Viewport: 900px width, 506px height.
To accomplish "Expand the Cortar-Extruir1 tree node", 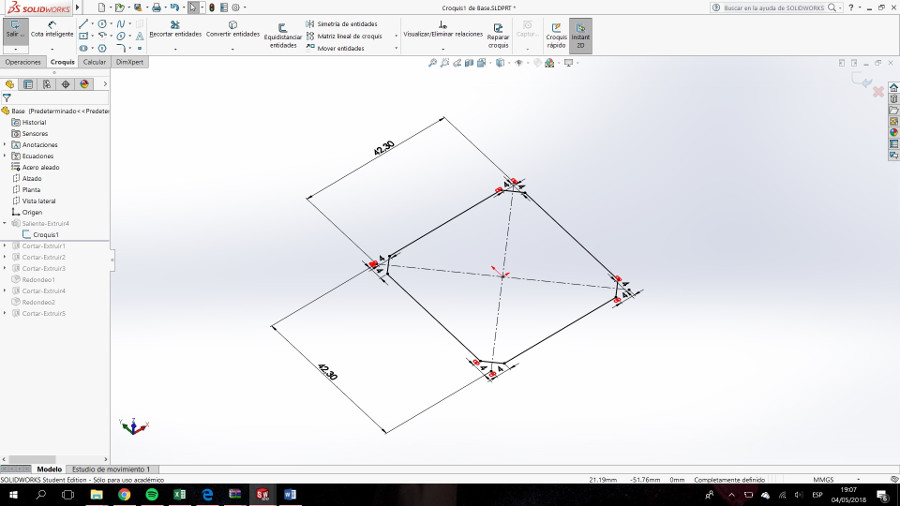I will click(x=5, y=246).
